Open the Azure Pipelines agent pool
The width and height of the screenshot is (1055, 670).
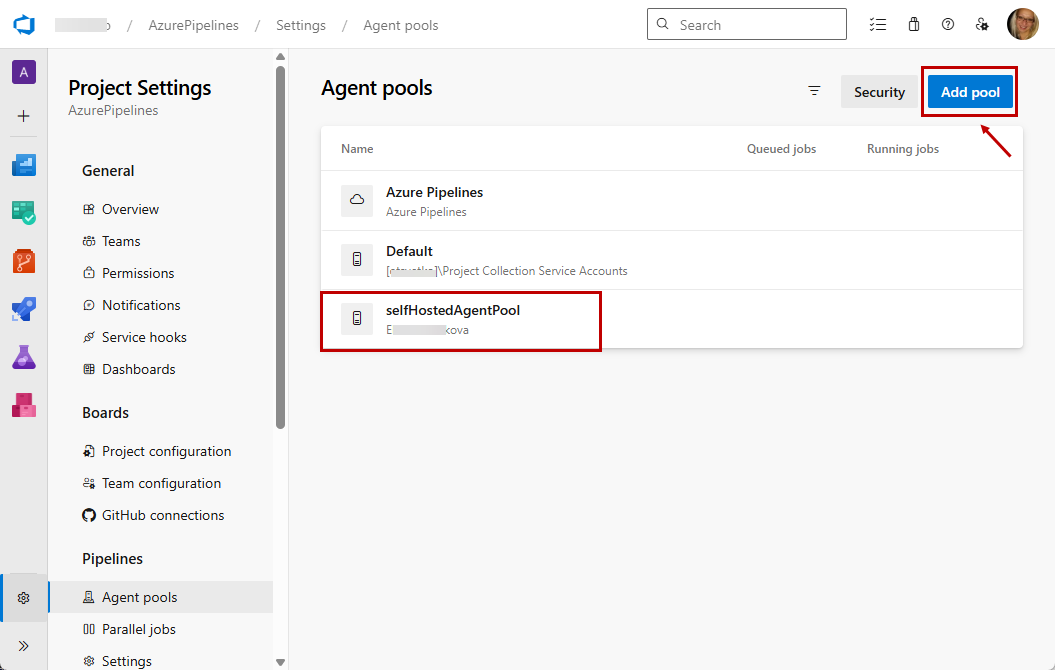coord(671,200)
